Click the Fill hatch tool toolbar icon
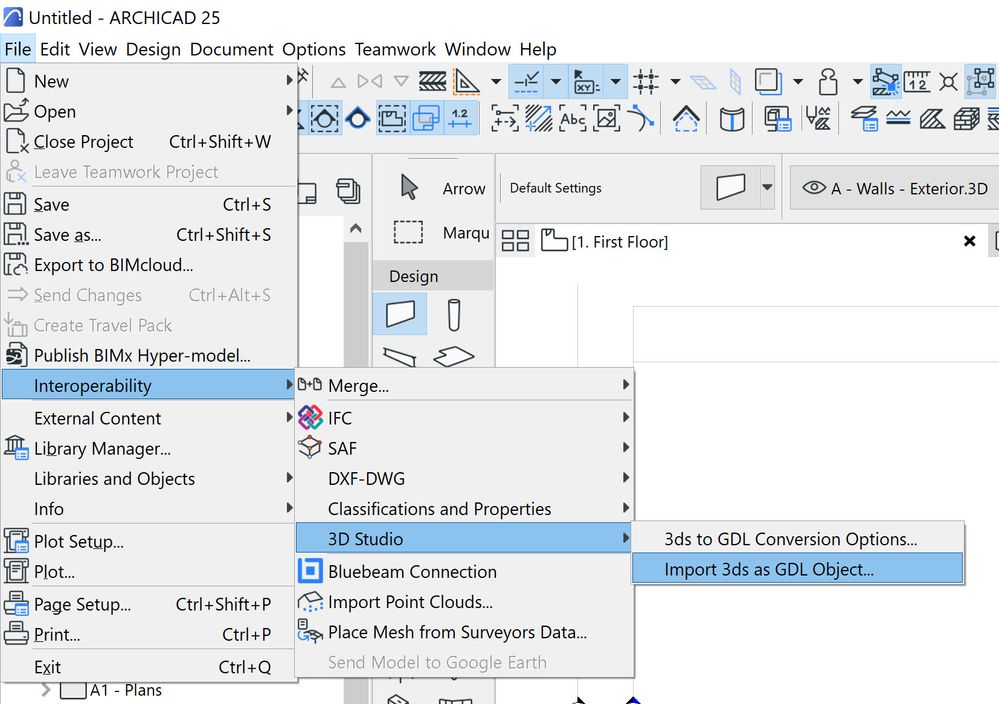Viewport: 999px width, 704px height. pyautogui.click(x=538, y=119)
